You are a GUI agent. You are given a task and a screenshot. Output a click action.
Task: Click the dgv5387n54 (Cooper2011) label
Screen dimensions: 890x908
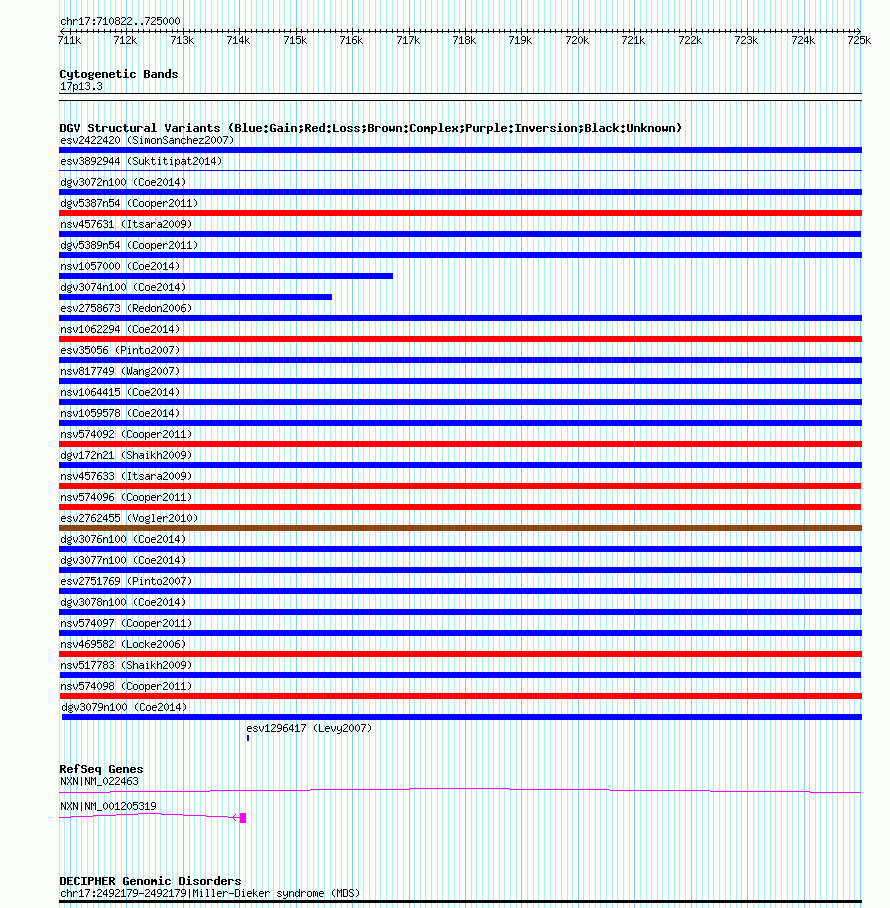(129, 203)
